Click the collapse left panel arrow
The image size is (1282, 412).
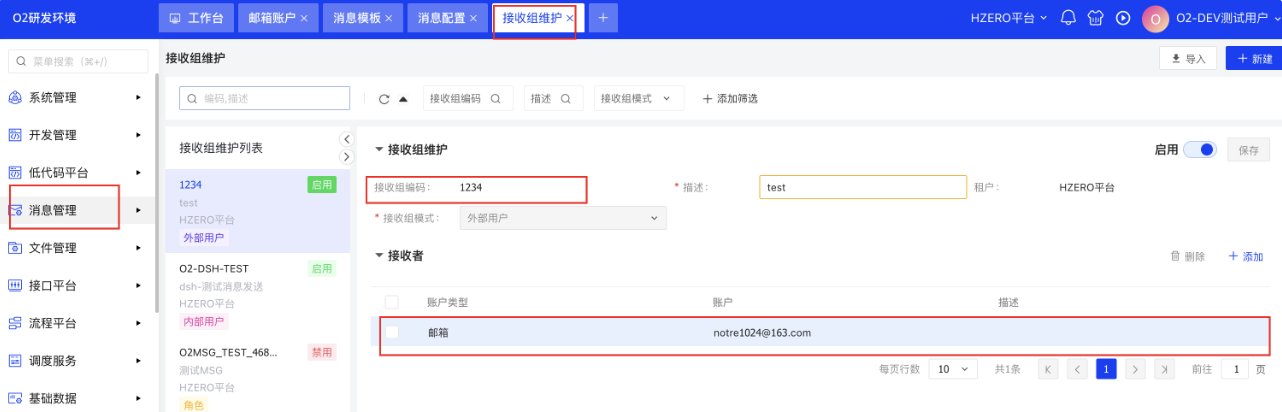point(347,139)
